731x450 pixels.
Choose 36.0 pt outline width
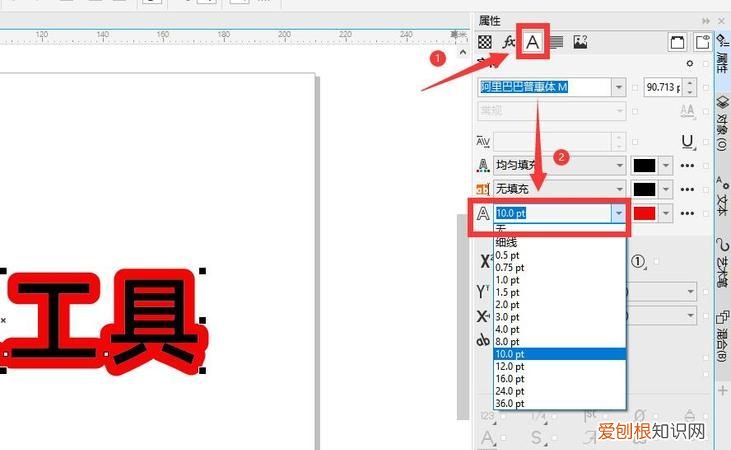[559, 403]
